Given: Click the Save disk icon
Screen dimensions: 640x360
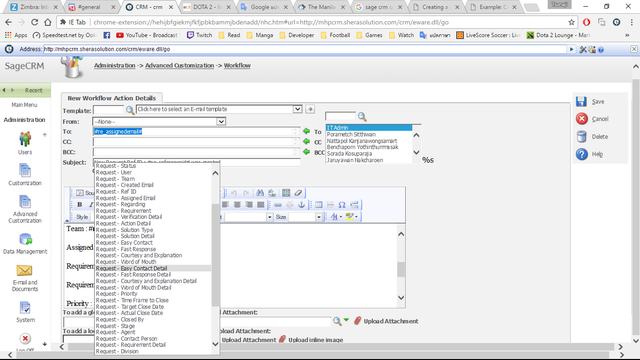Looking at the screenshot, I should click(581, 102).
